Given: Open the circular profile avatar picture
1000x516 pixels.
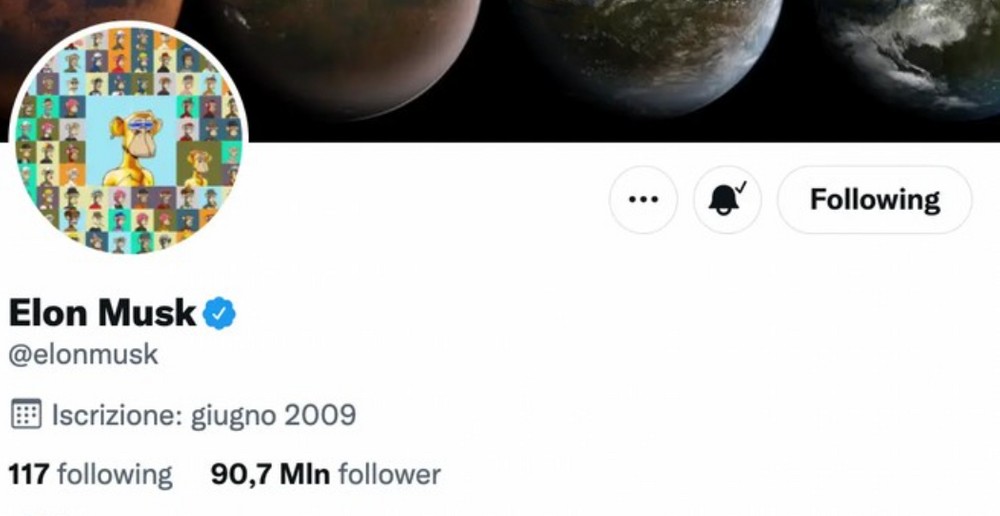Looking at the screenshot, I should click(129, 139).
